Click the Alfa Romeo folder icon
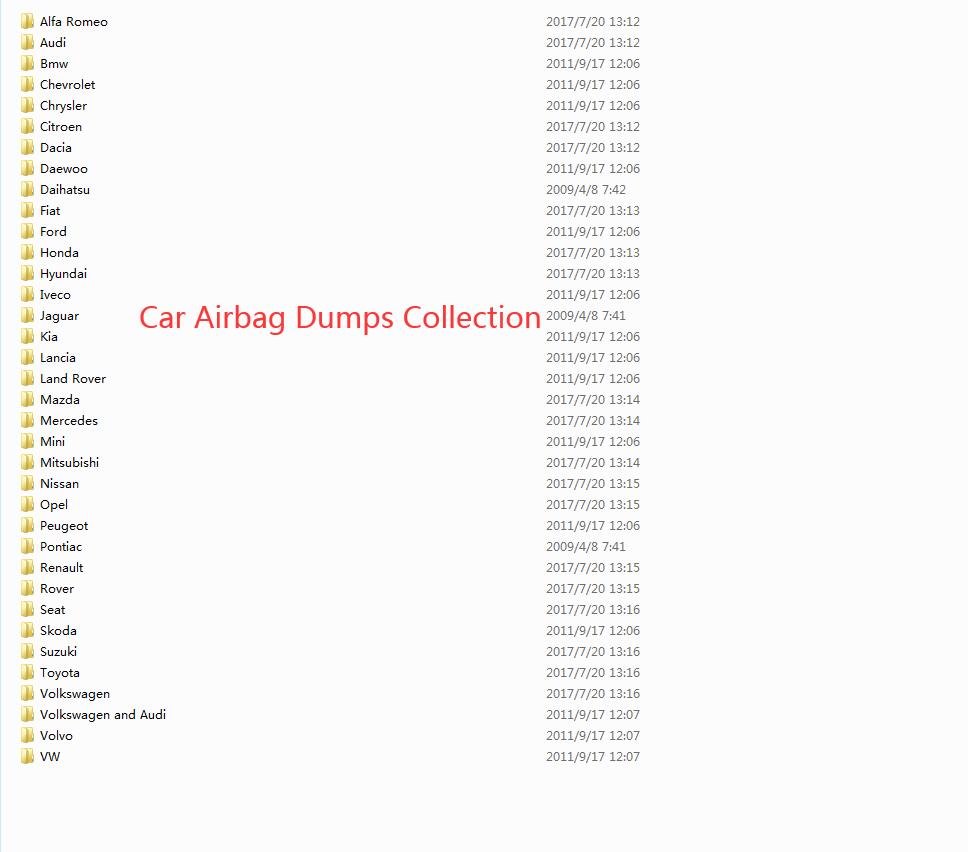The width and height of the screenshot is (968, 852). point(27,22)
